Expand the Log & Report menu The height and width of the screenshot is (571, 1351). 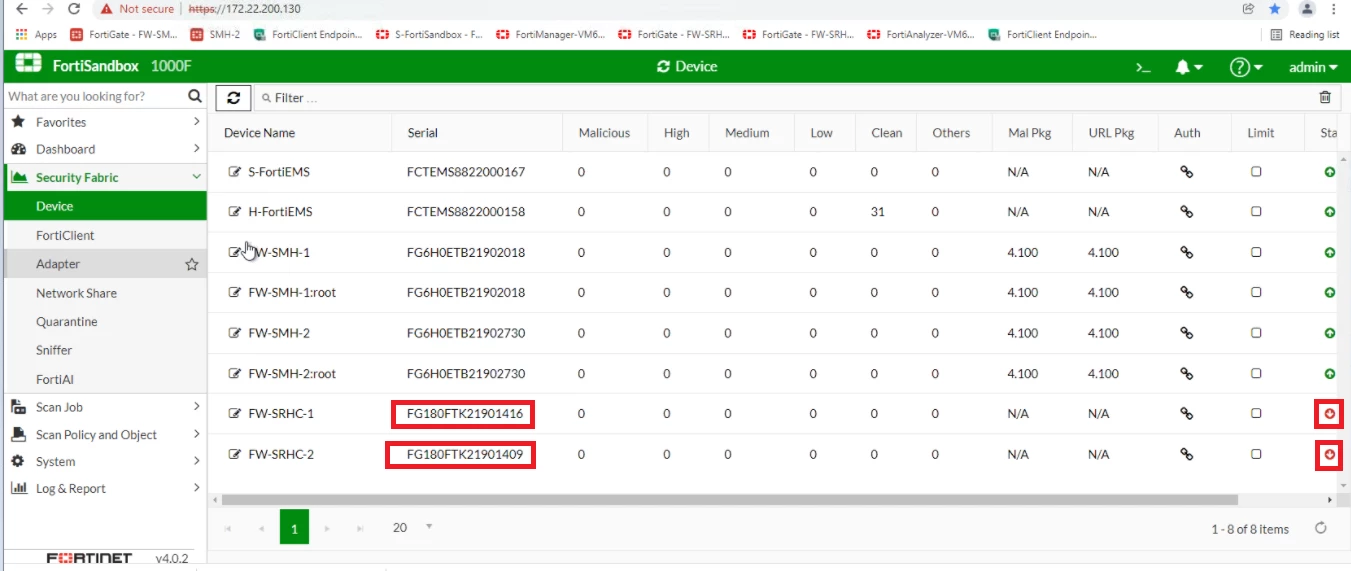tap(104, 489)
